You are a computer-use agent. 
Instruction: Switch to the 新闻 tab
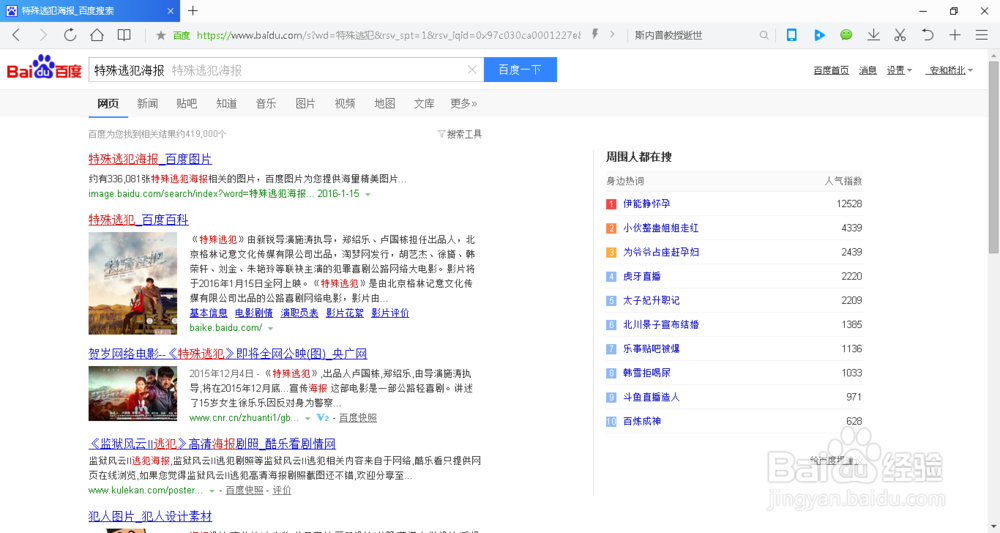tap(147, 103)
